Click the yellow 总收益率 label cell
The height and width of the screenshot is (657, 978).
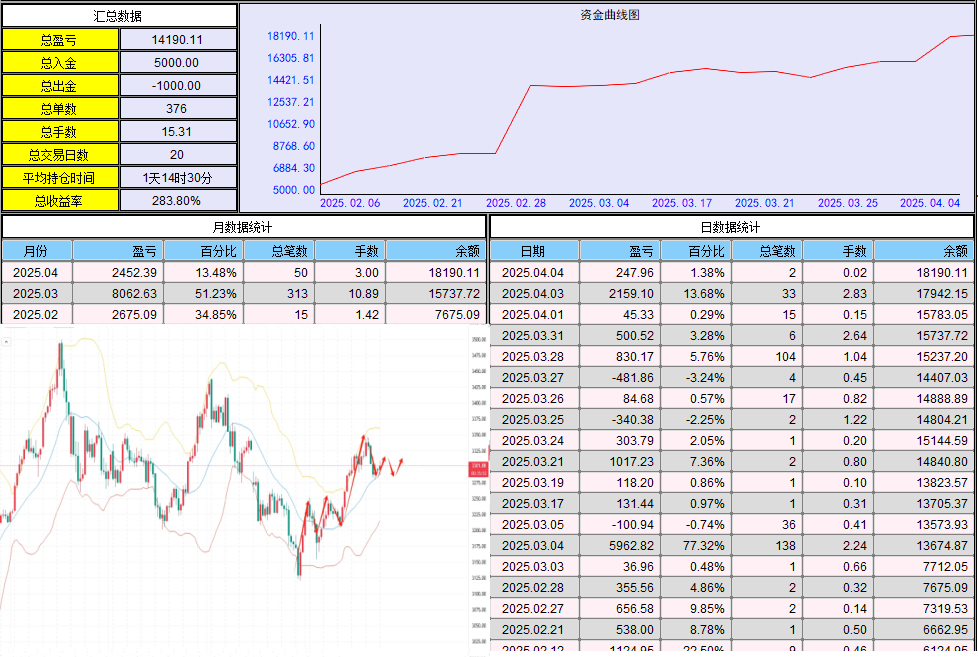[60, 201]
